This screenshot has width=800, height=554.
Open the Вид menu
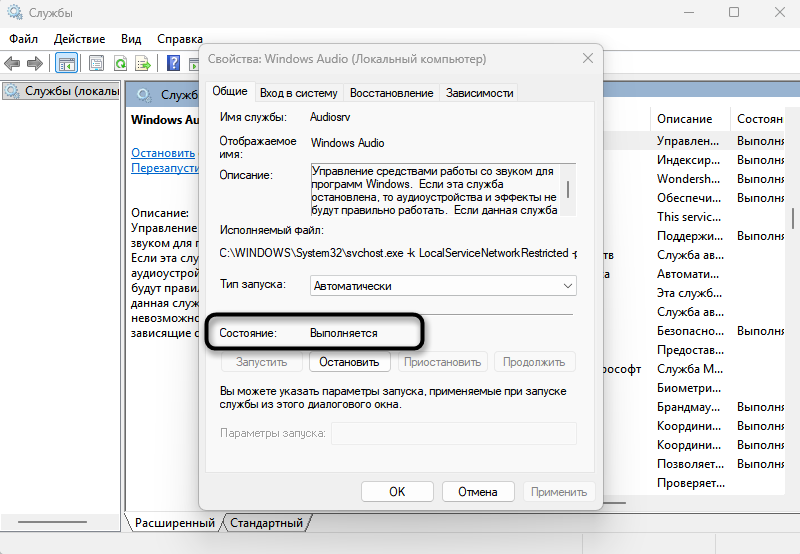pyautogui.click(x=131, y=39)
